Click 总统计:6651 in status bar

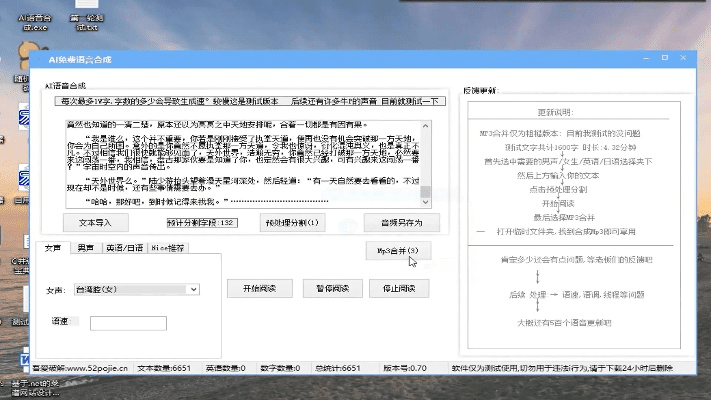338,368
